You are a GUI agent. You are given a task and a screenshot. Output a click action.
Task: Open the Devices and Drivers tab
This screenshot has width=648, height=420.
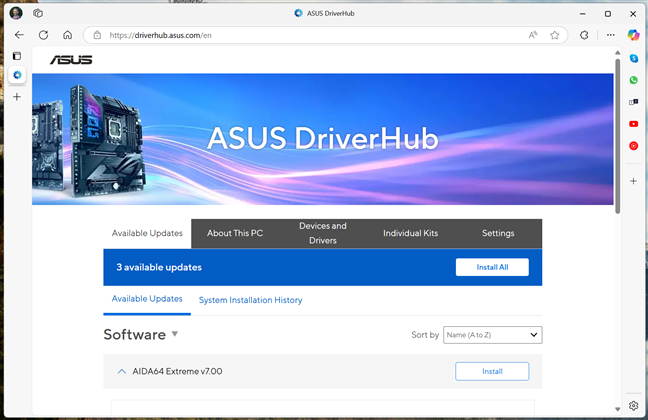click(x=322, y=233)
